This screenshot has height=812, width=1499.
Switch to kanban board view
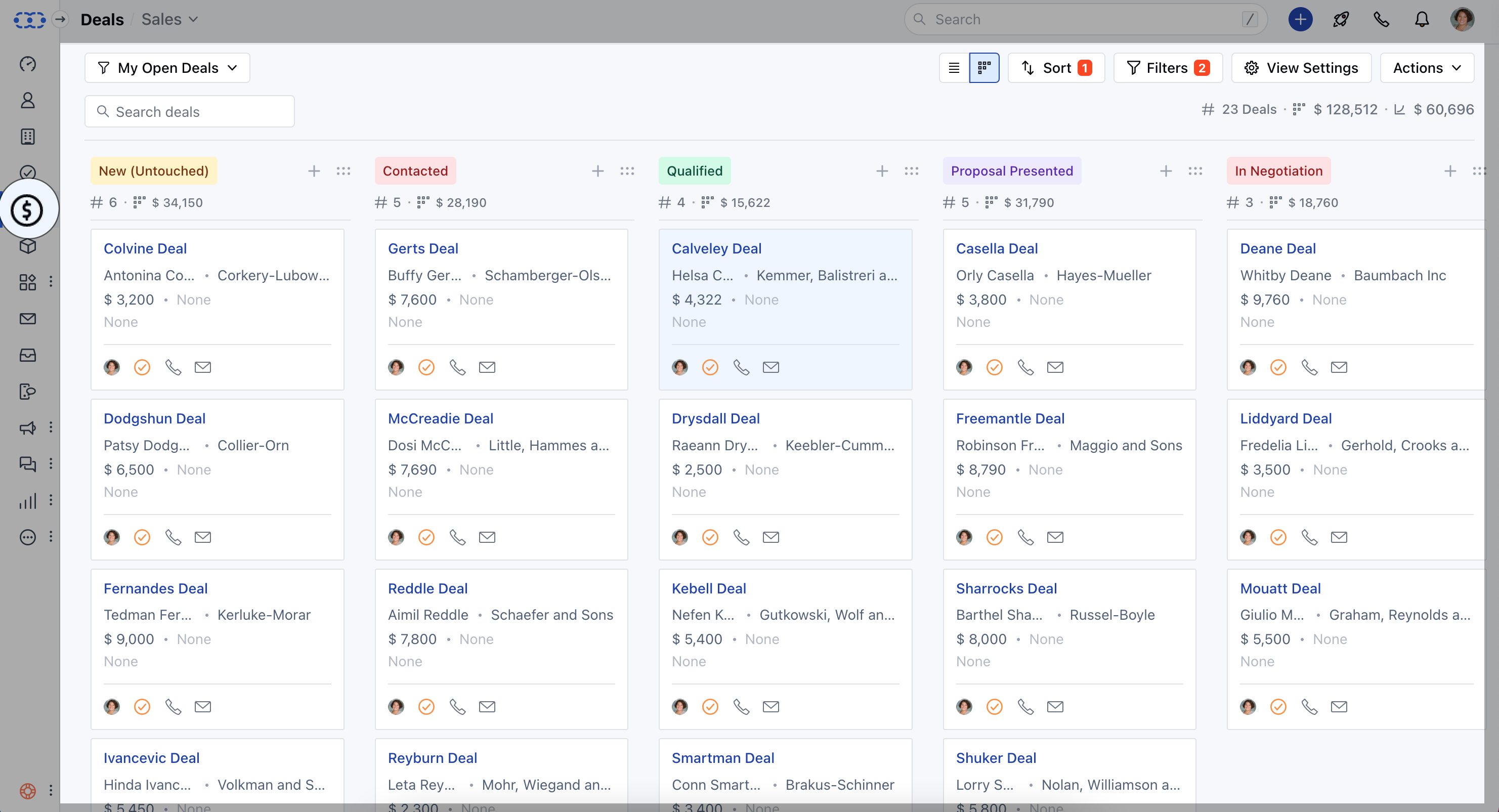tap(984, 68)
